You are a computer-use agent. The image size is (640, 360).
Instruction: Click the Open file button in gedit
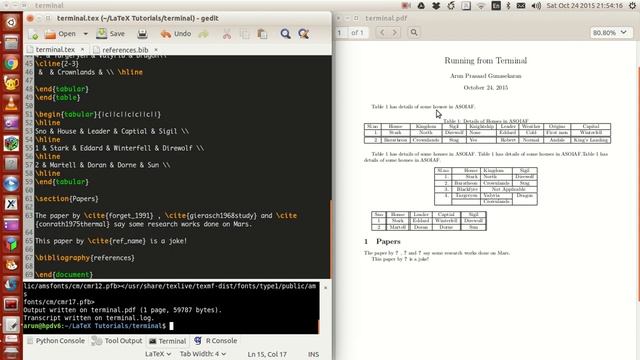60,34
